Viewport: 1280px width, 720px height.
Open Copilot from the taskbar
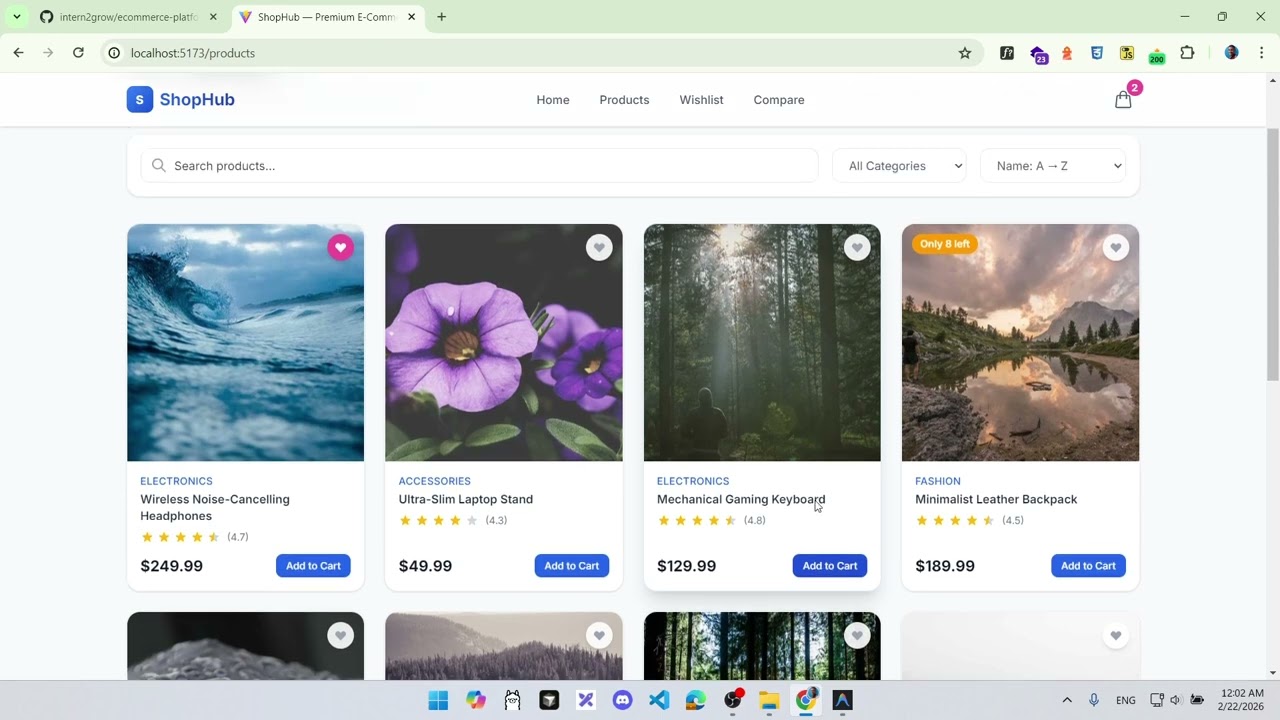tap(476, 700)
